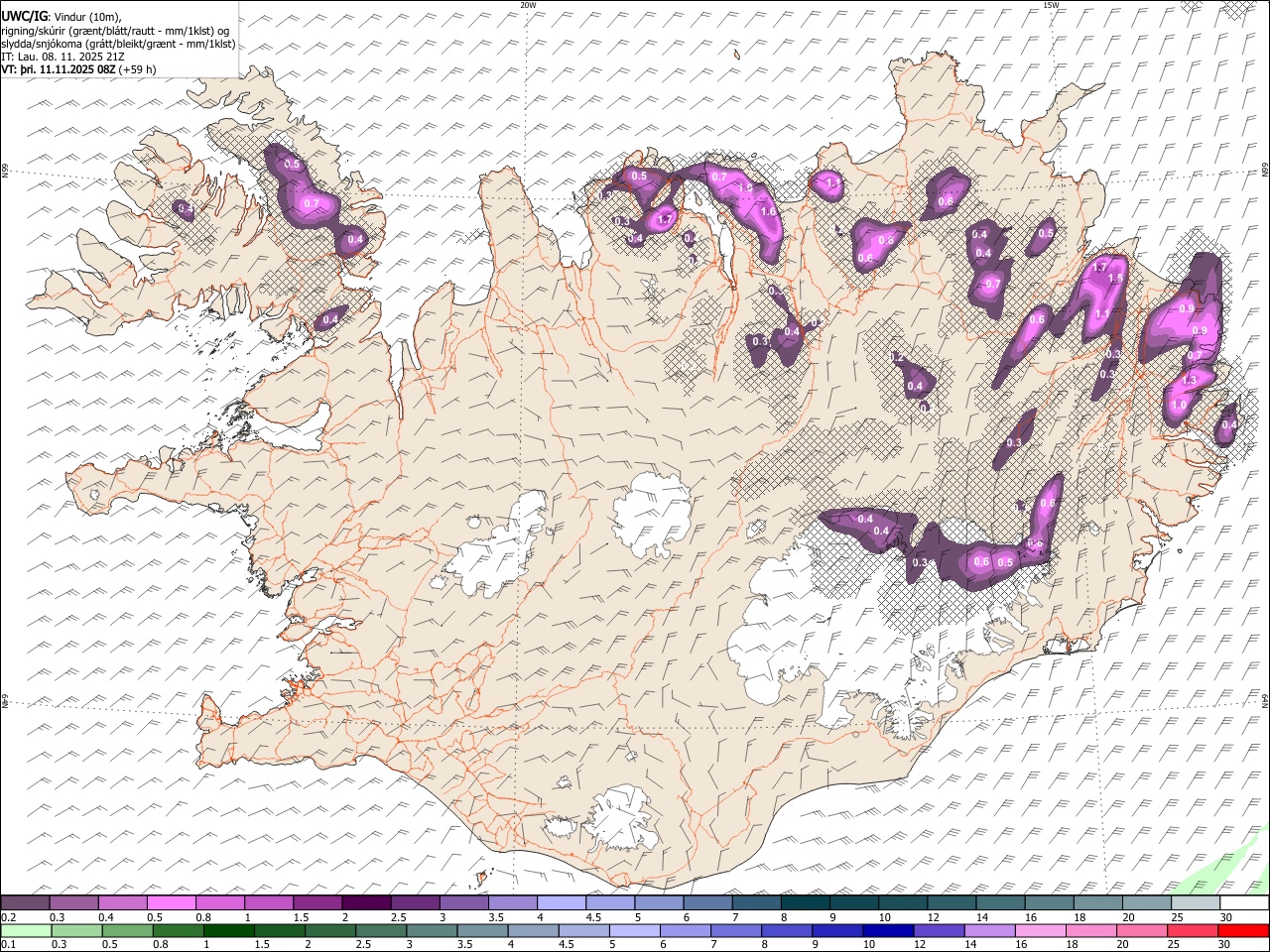The width and height of the screenshot is (1270, 952).
Task: Choose the upper legend swatch for 3.5–4
Action: pos(512,902)
